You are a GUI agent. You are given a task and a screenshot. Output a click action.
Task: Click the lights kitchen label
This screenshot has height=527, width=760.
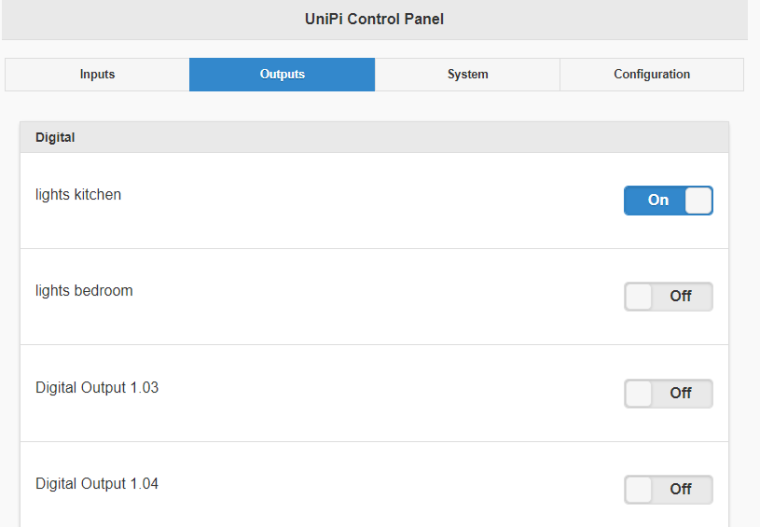78,195
